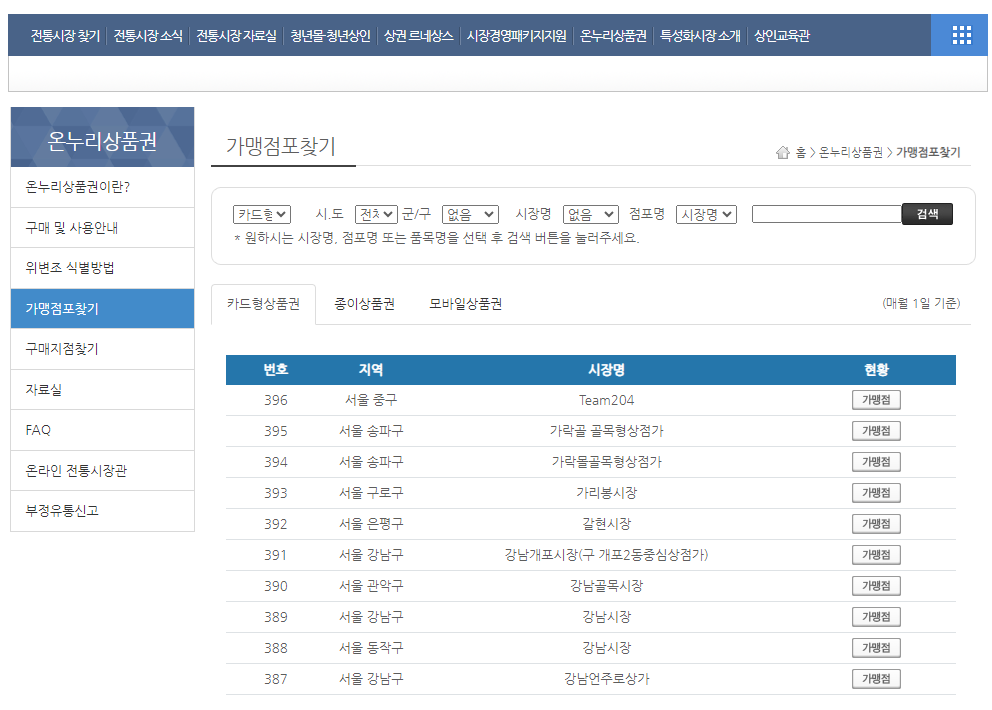992x710 pixels.
Task: Open the 시.도 전체 dropdown
Action: [376, 215]
